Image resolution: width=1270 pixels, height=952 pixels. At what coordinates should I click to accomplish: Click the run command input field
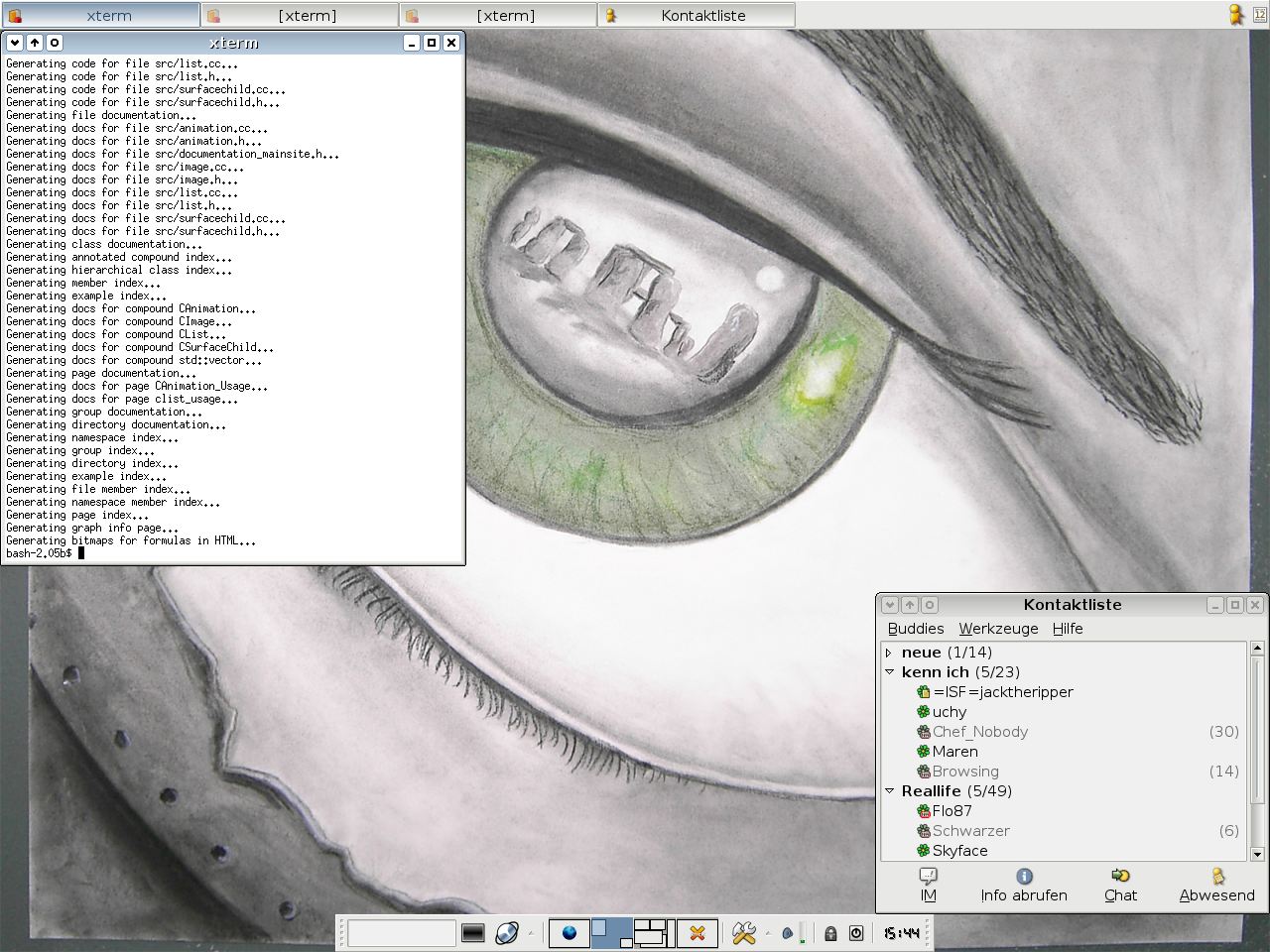[x=402, y=933]
